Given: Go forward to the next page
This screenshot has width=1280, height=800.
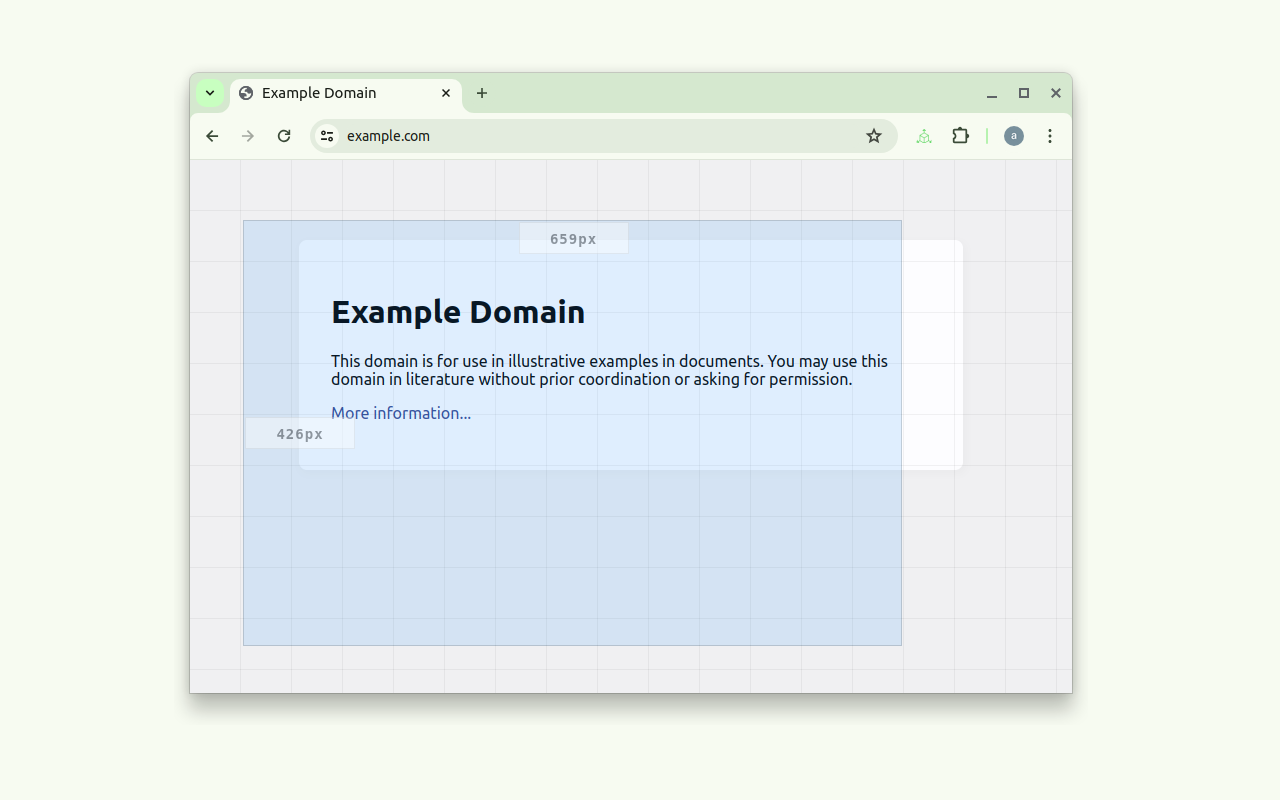Looking at the screenshot, I should 248,136.
